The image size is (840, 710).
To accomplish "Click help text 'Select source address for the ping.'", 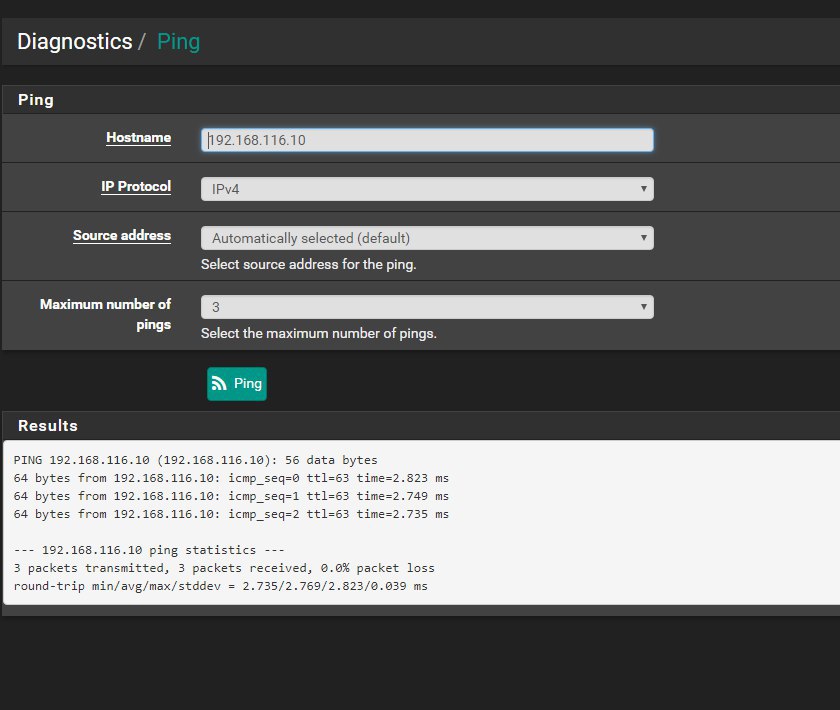I will point(309,264).
